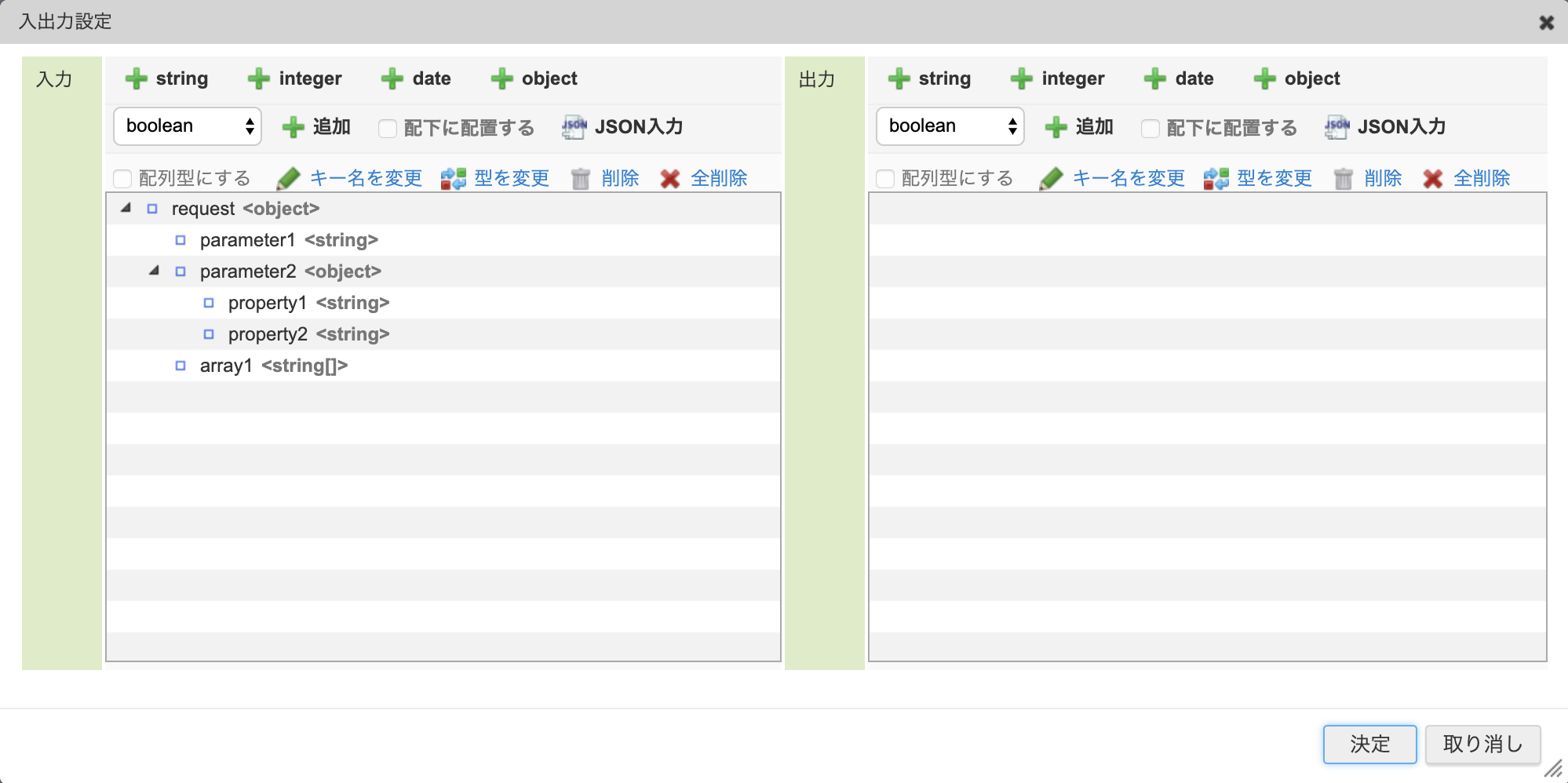Confirm settings with 決定 button
The image size is (1568, 783).
click(x=1370, y=744)
